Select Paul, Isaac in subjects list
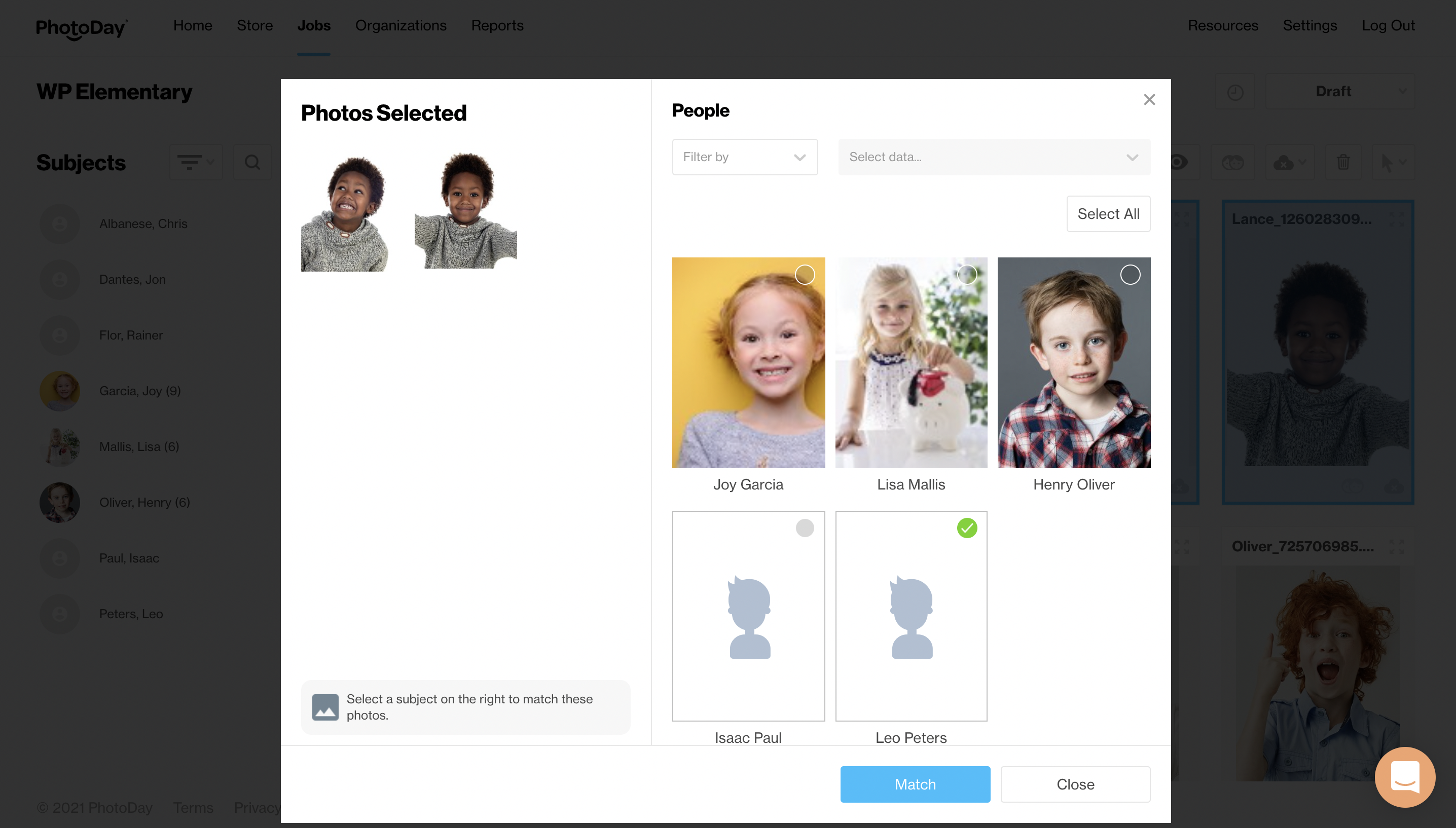Screen dimensions: 1456x828 (129, 558)
